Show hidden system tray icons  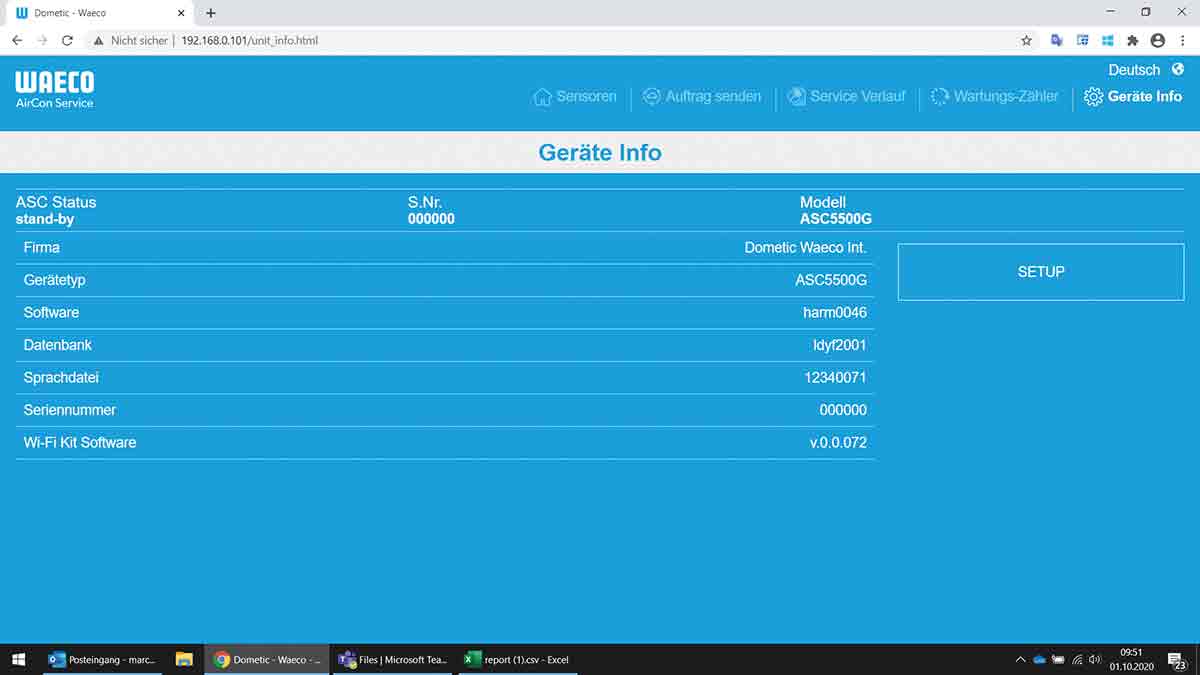click(1020, 660)
